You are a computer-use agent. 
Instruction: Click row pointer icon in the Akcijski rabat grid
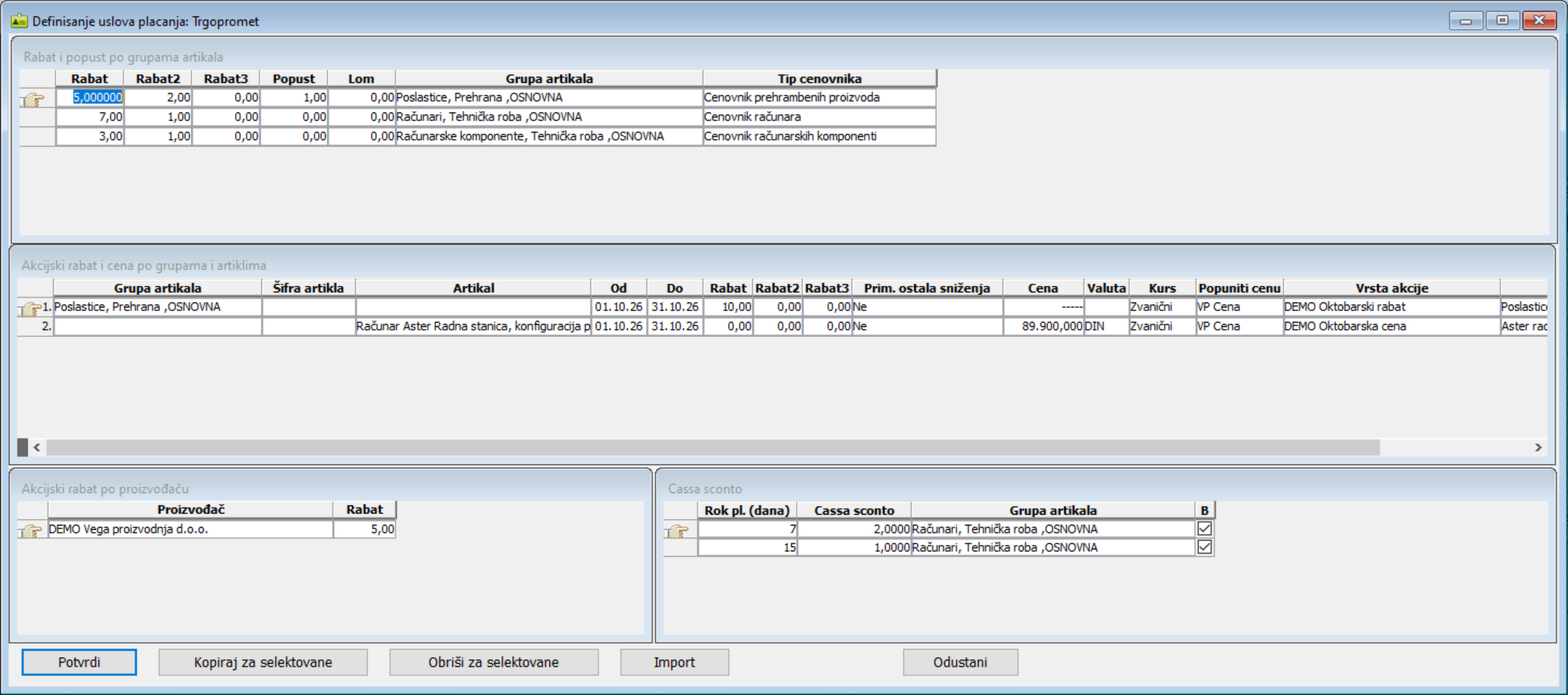point(31,309)
